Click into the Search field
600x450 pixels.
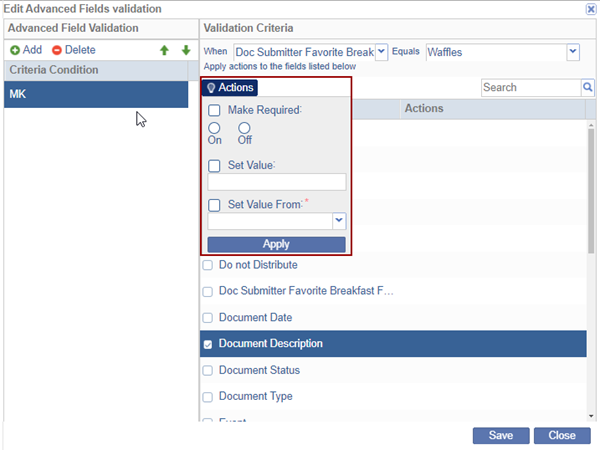530,88
